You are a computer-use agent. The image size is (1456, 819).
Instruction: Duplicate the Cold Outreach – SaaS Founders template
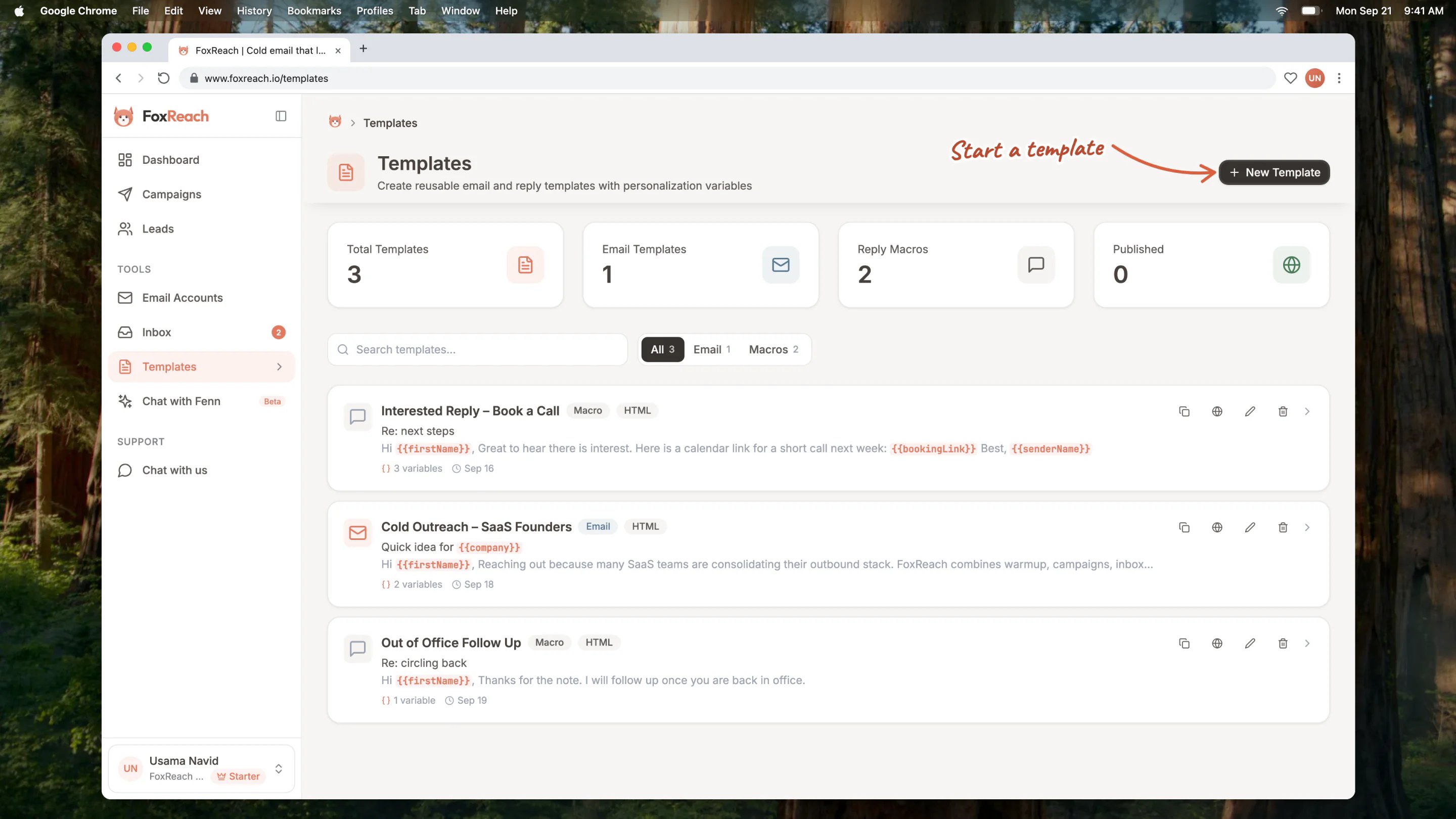[x=1184, y=527]
